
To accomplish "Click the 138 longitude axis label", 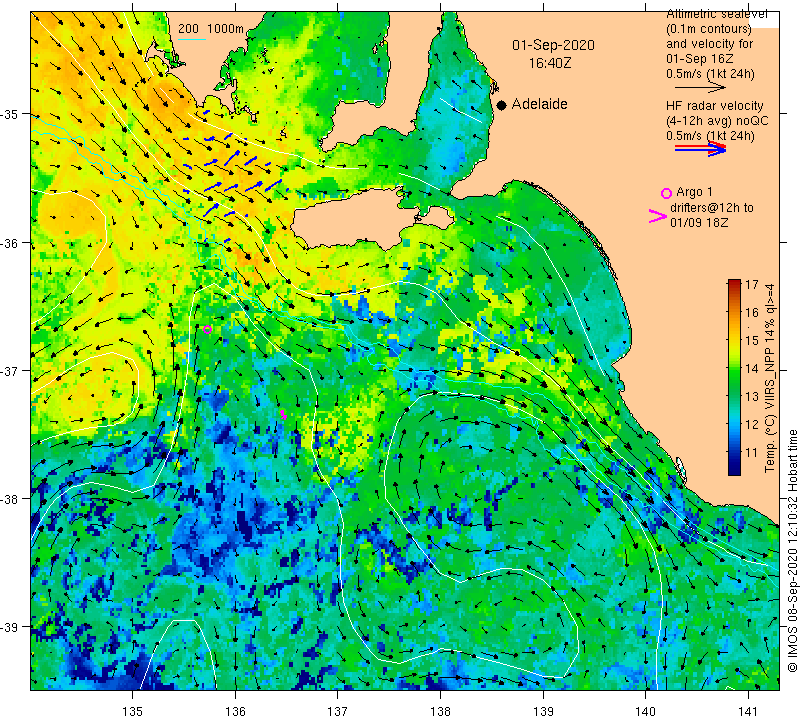I will (x=440, y=711).
